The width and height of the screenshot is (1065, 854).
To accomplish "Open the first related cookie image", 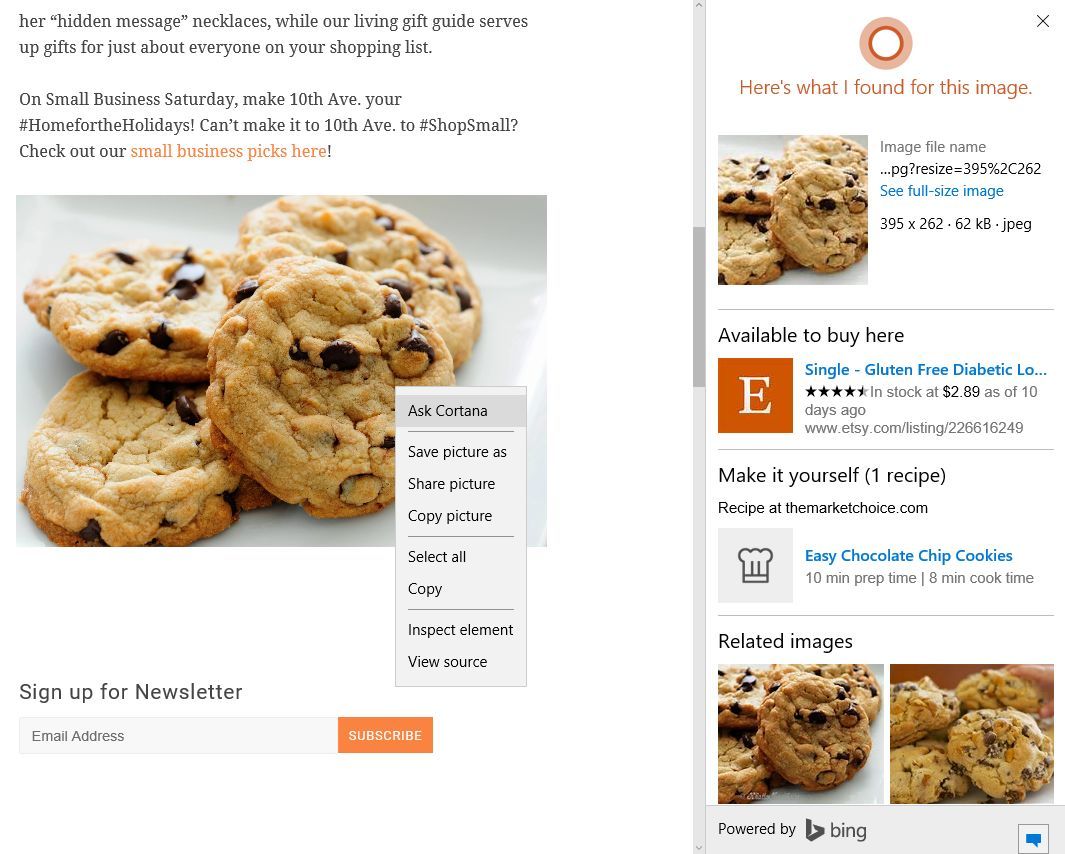I will 800,733.
